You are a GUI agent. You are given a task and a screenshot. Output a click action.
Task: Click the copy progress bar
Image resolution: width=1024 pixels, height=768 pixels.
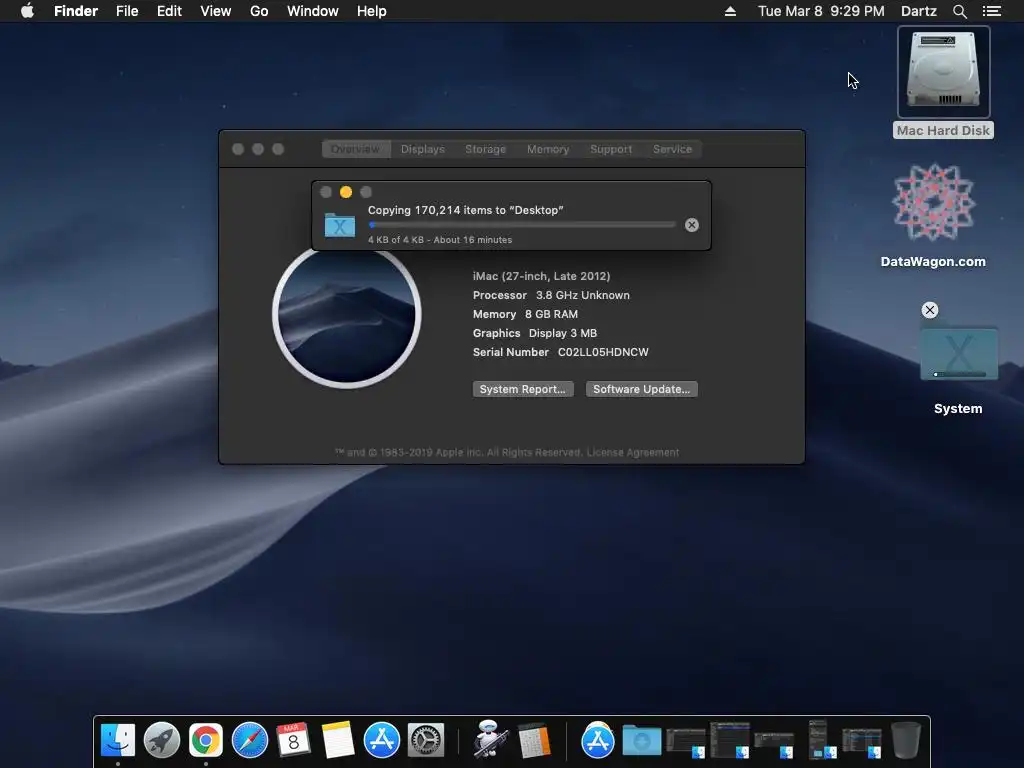point(522,225)
